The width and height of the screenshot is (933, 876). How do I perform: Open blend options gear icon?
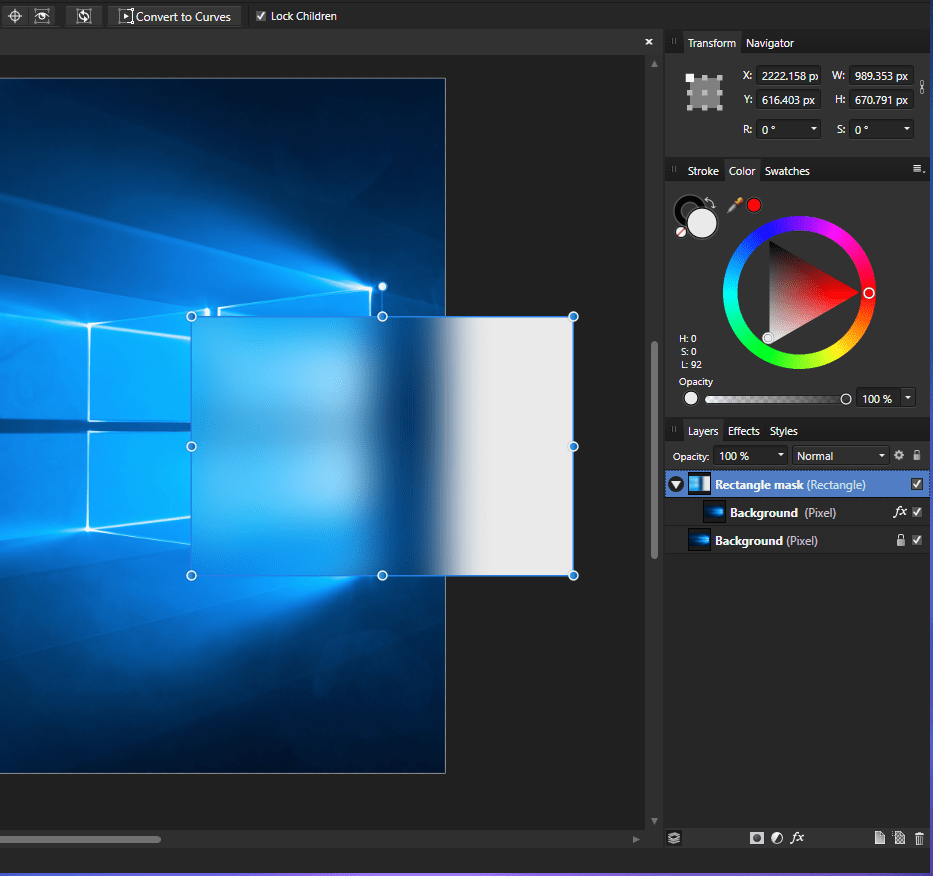coord(898,455)
